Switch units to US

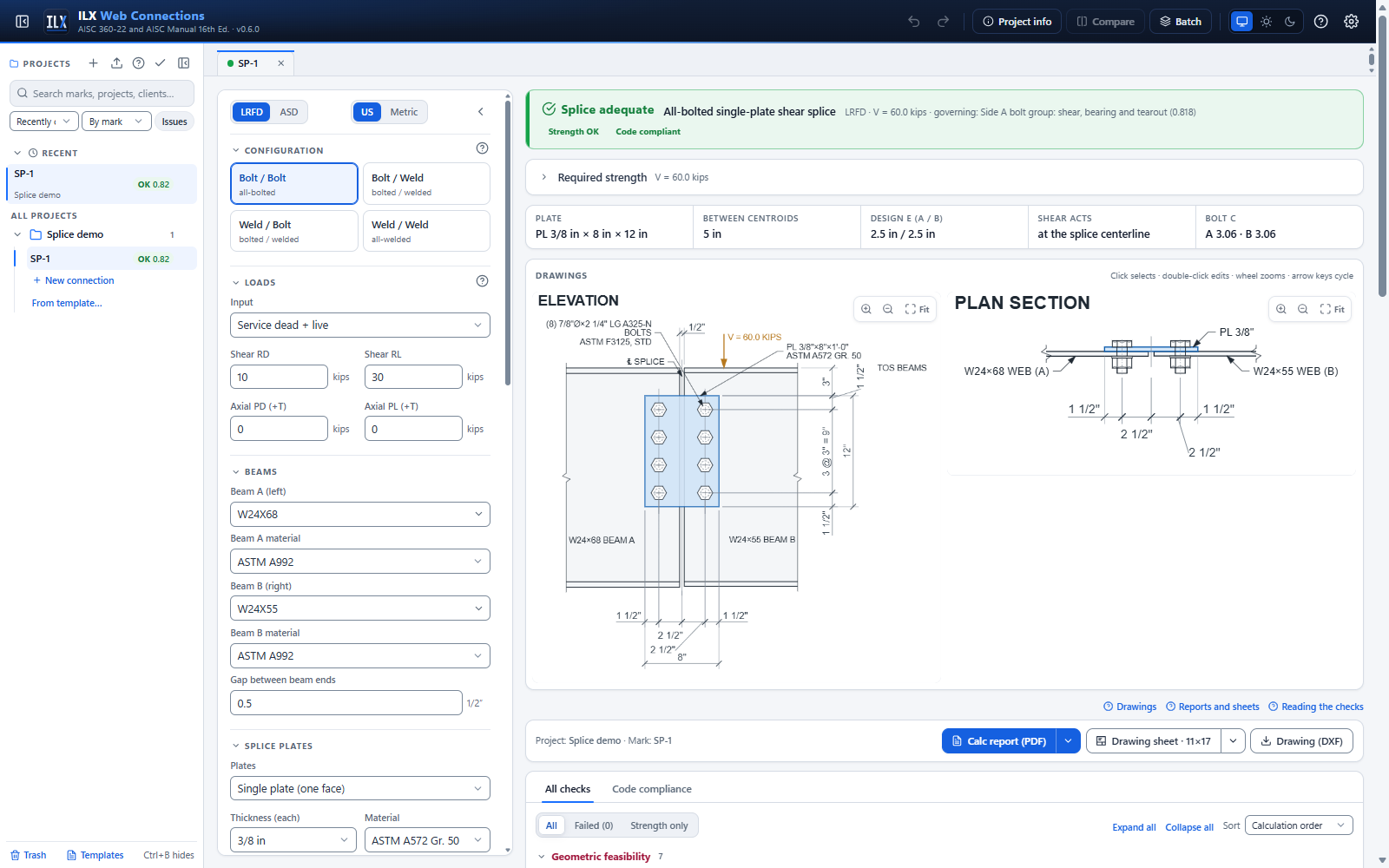367,112
